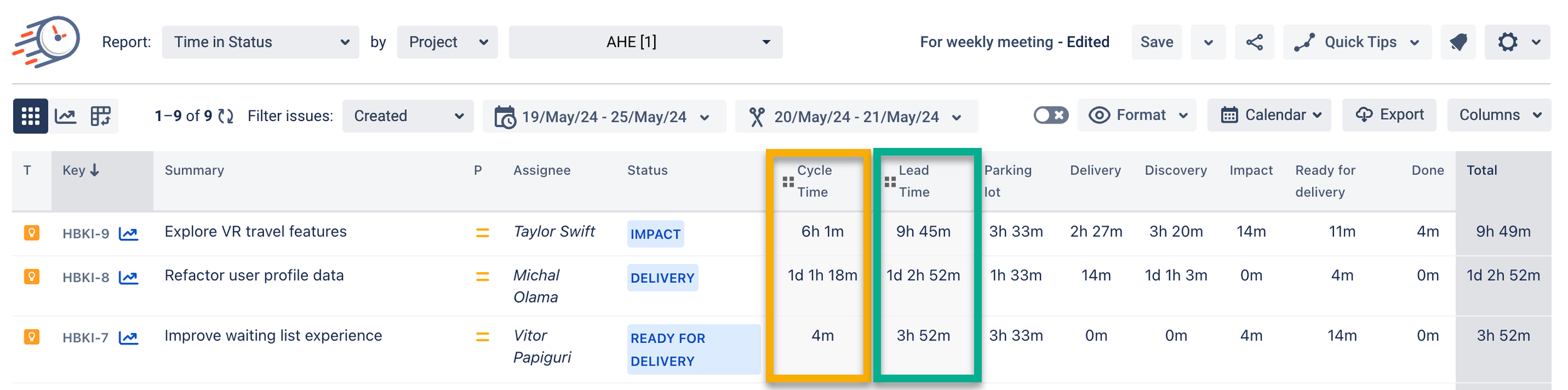
Task: Click the Save button
Action: point(1156,42)
